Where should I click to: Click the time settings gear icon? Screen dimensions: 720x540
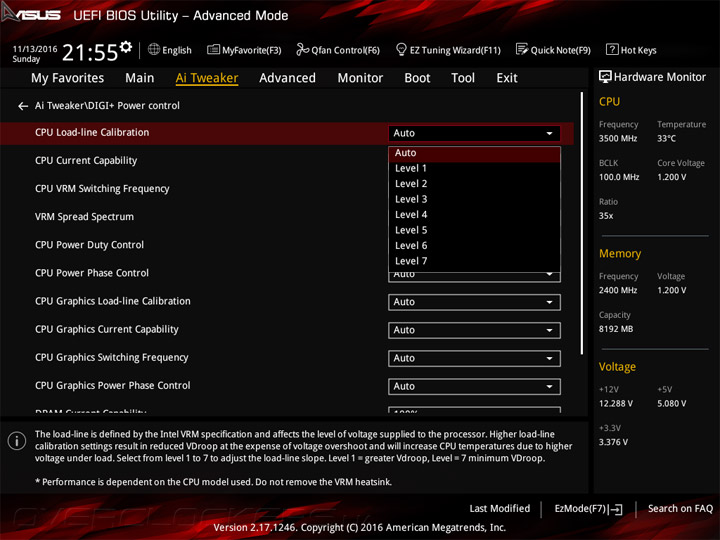click(x=126, y=46)
